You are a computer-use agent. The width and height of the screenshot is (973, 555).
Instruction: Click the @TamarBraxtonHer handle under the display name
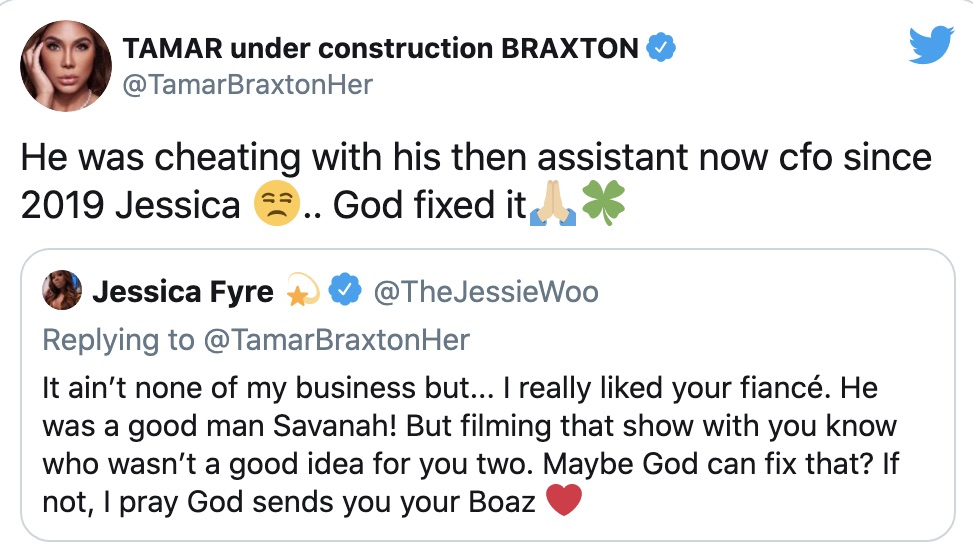[246, 85]
